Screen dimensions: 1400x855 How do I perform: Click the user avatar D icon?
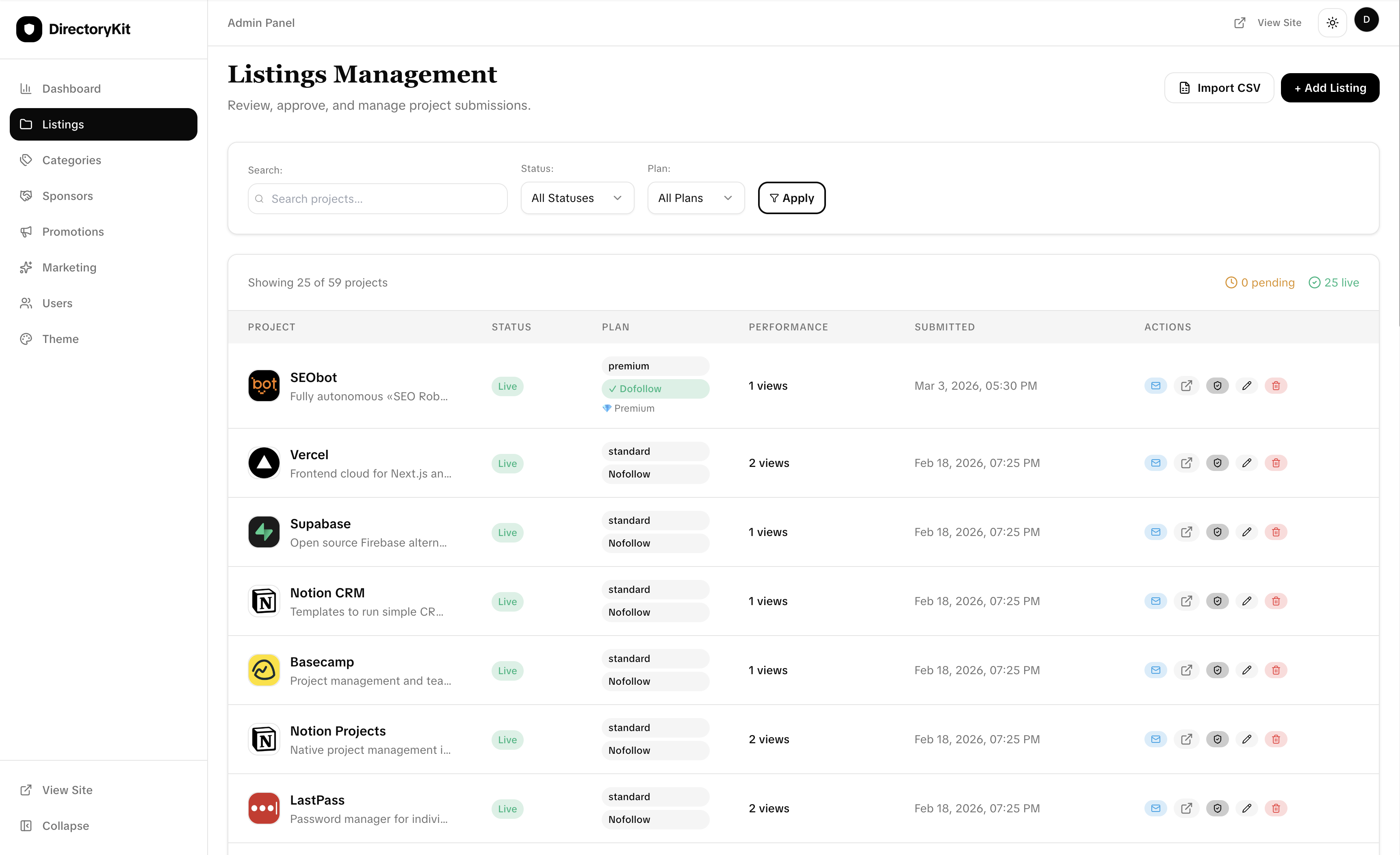(x=1366, y=20)
